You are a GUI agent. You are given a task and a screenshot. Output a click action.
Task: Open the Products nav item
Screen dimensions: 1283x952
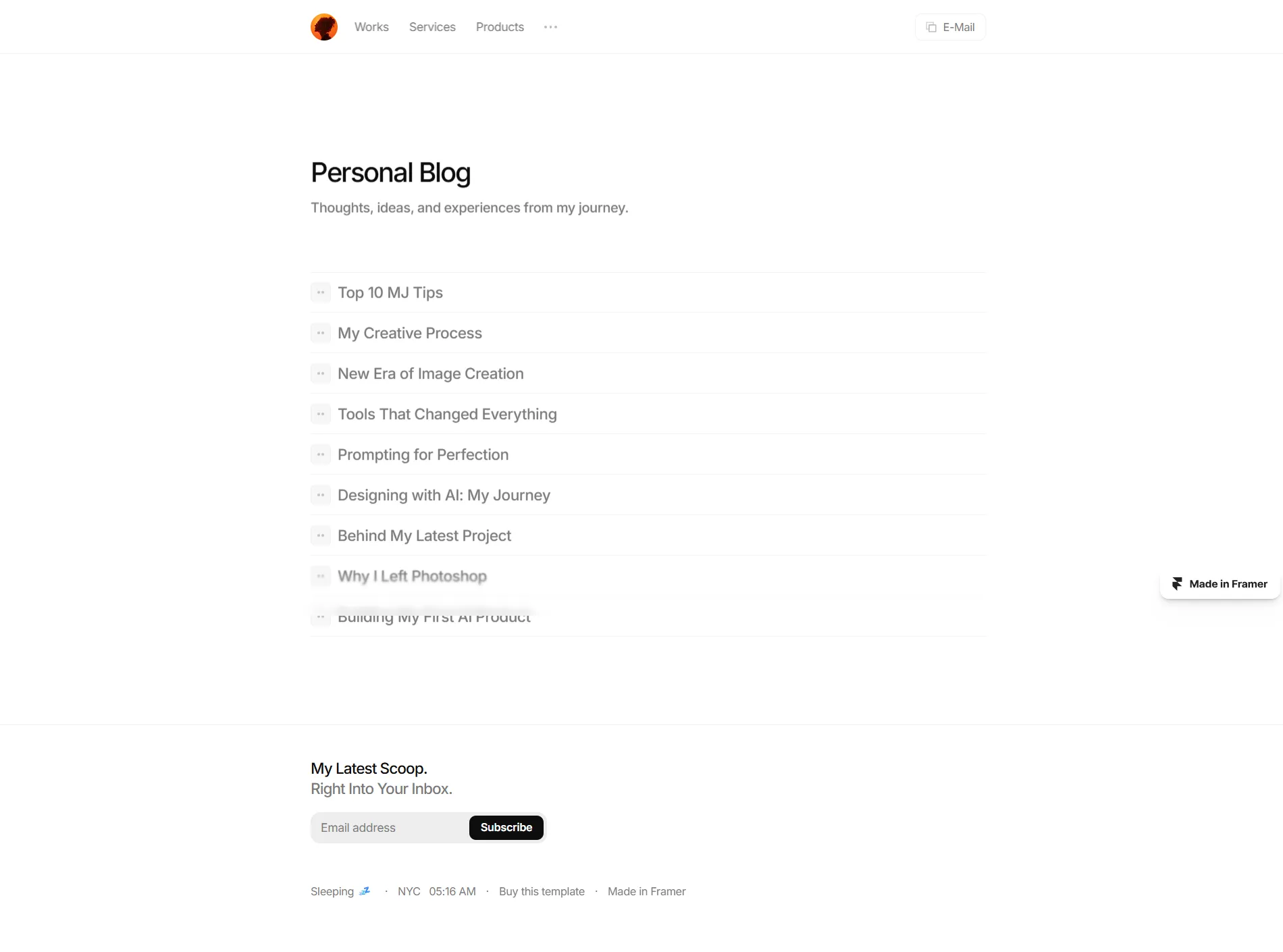[x=500, y=27]
